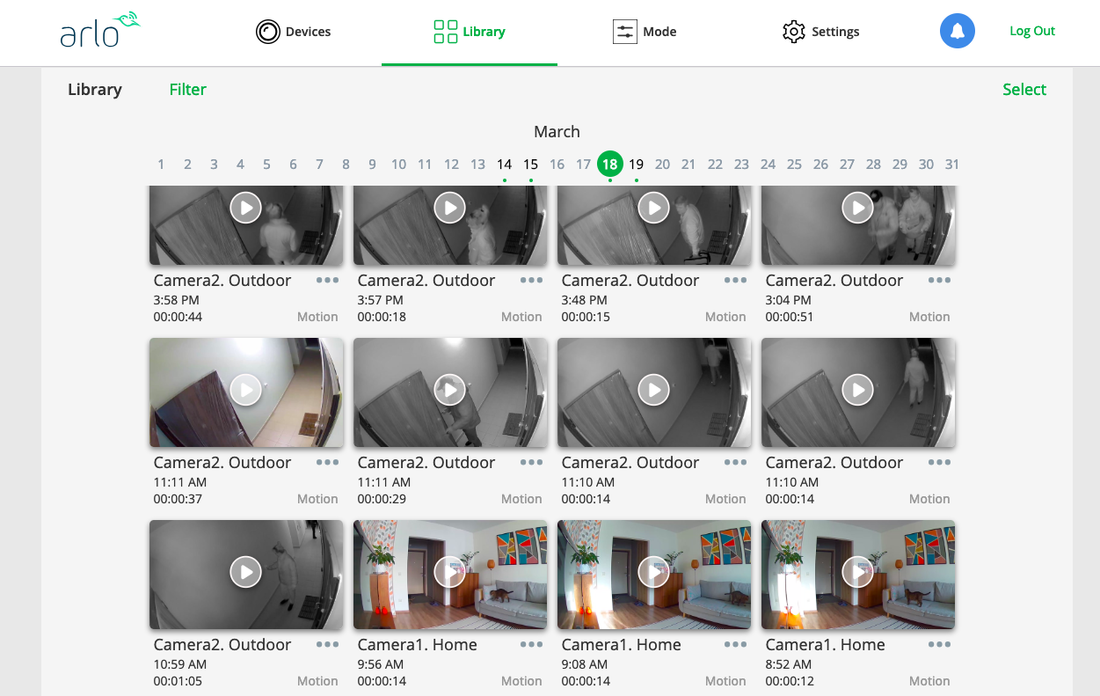Play the 00:00:29 long 11:11 AM recording
Viewport: 1100px width, 696px height.
(x=450, y=389)
